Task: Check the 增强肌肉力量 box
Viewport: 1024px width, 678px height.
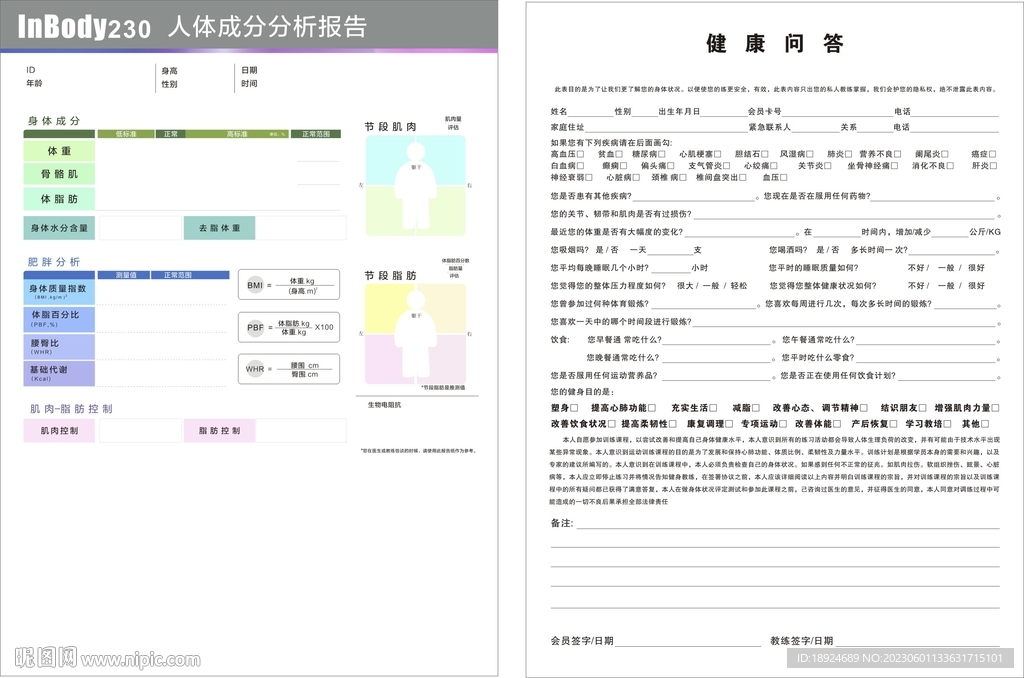Action: [995, 408]
